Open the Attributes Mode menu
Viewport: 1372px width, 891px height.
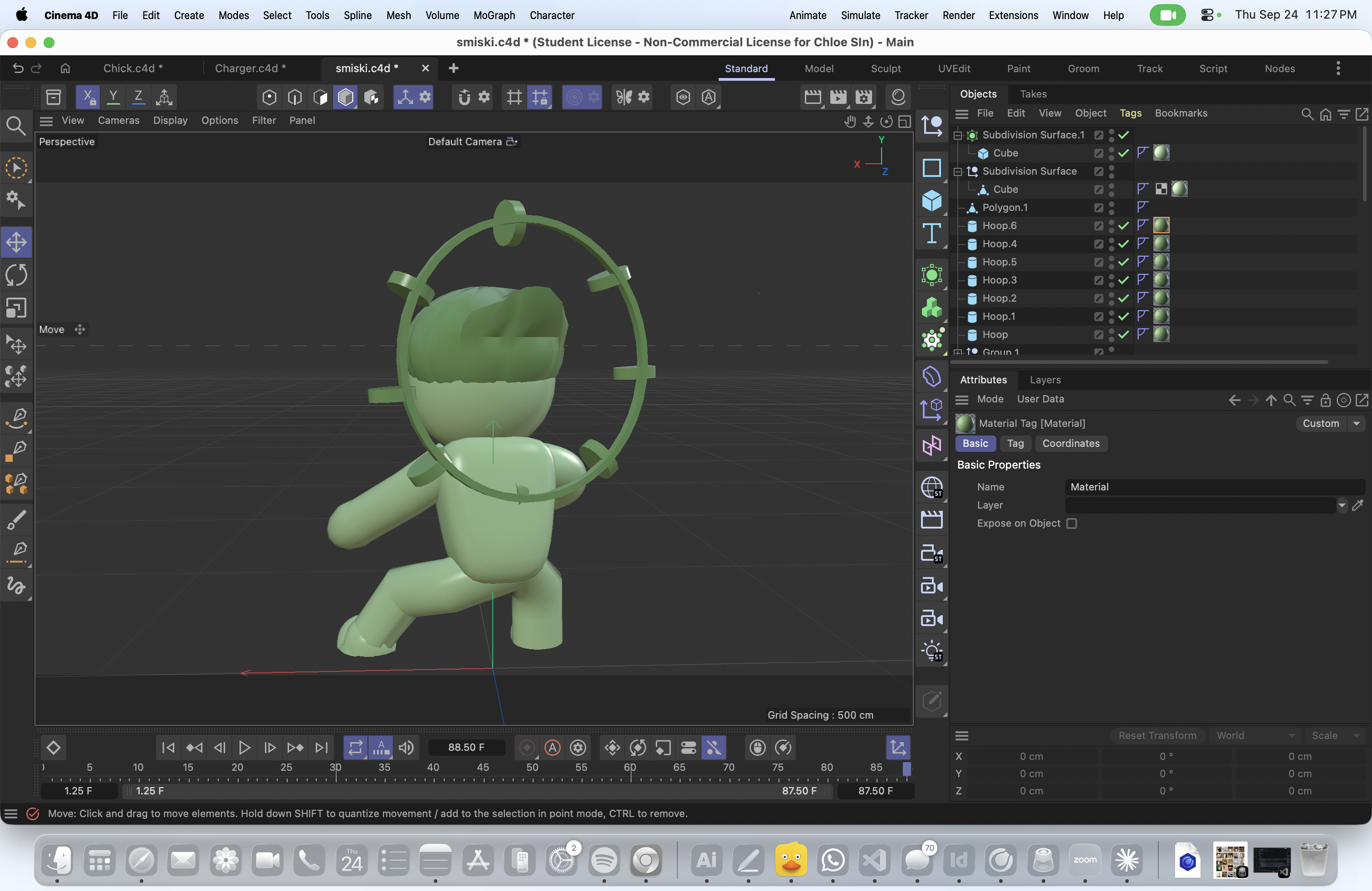click(x=990, y=399)
